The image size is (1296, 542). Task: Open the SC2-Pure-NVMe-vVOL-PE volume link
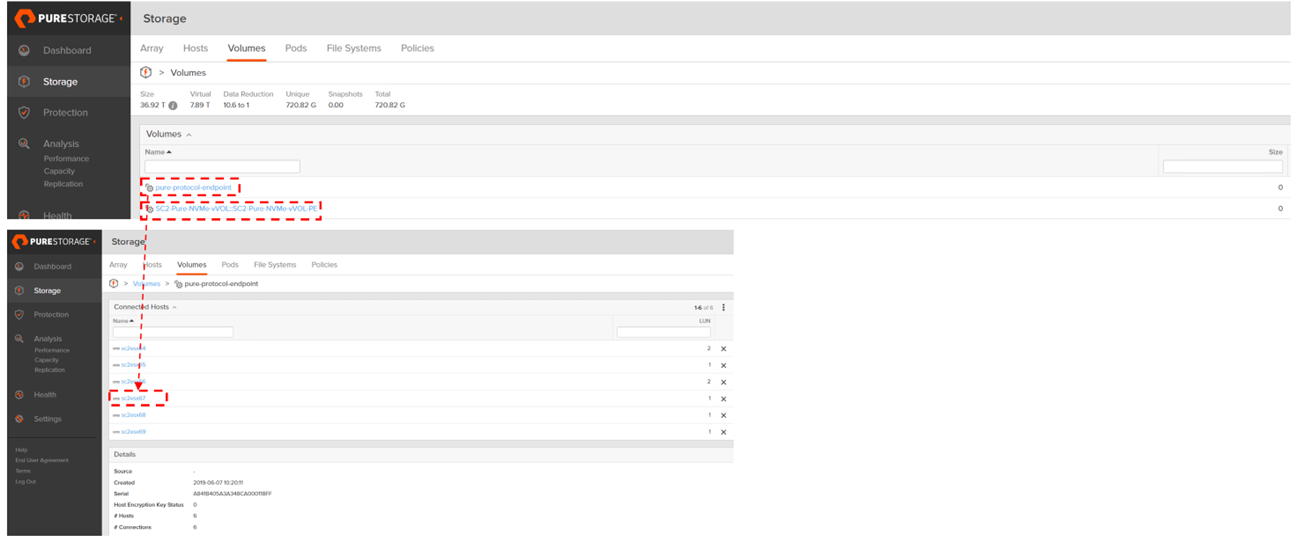[x=236, y=209]
